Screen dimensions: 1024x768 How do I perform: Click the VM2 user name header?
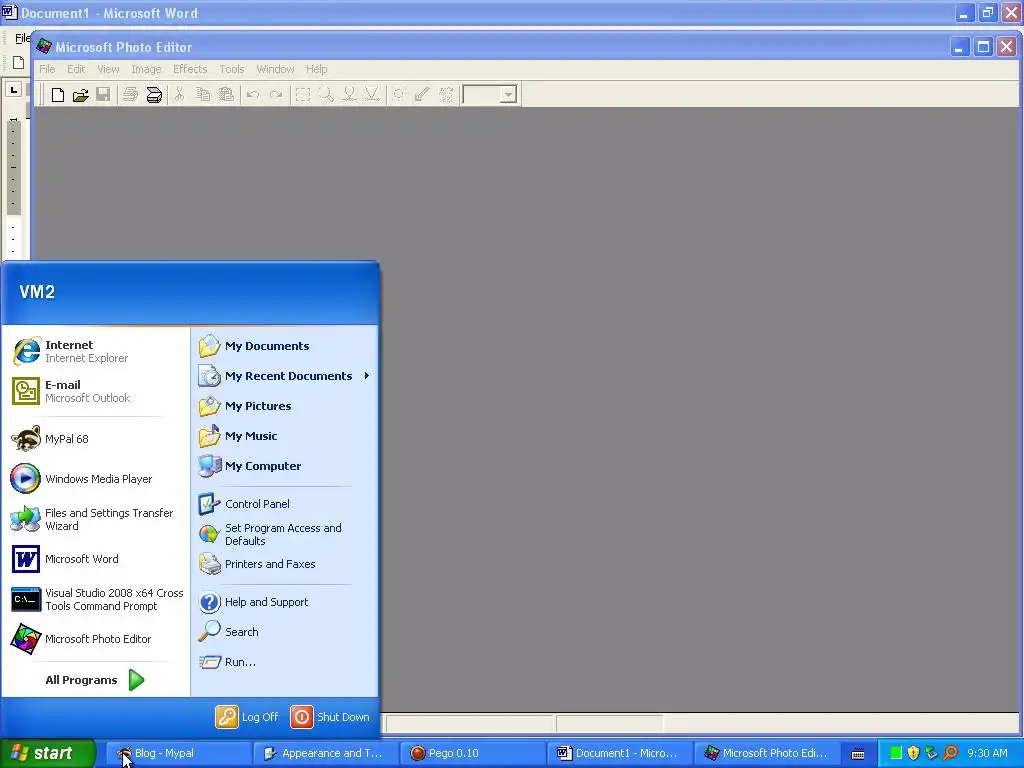point(37,292)
